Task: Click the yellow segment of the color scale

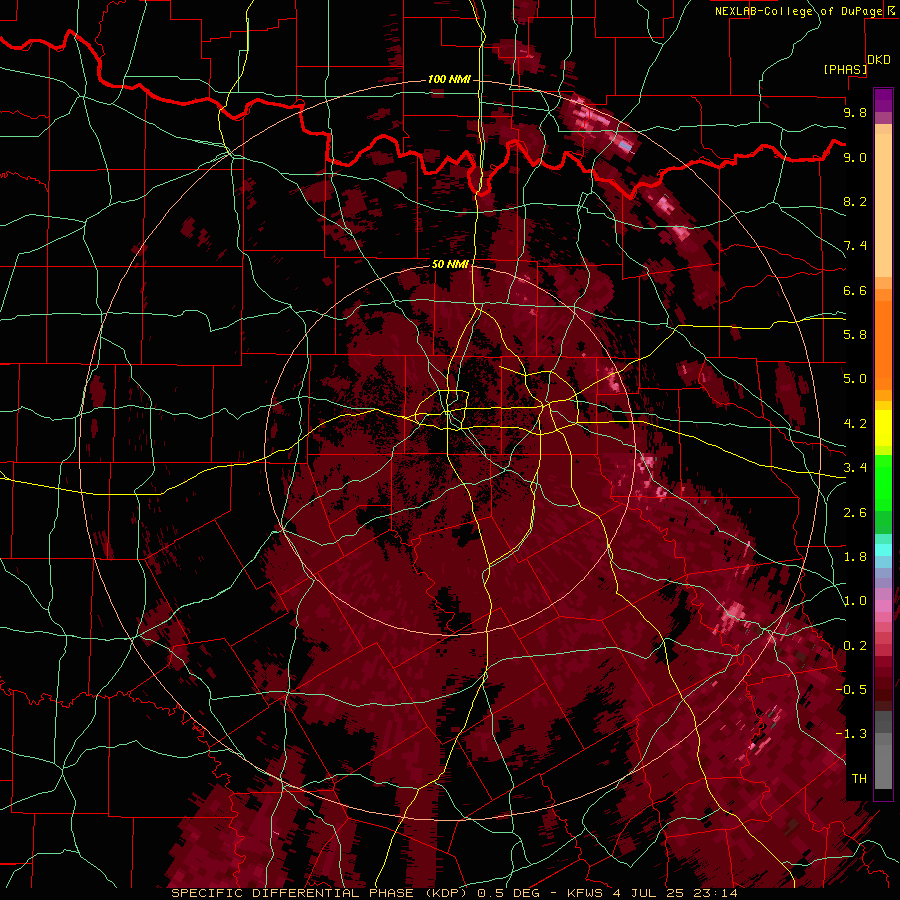Action: pos(883,428)
